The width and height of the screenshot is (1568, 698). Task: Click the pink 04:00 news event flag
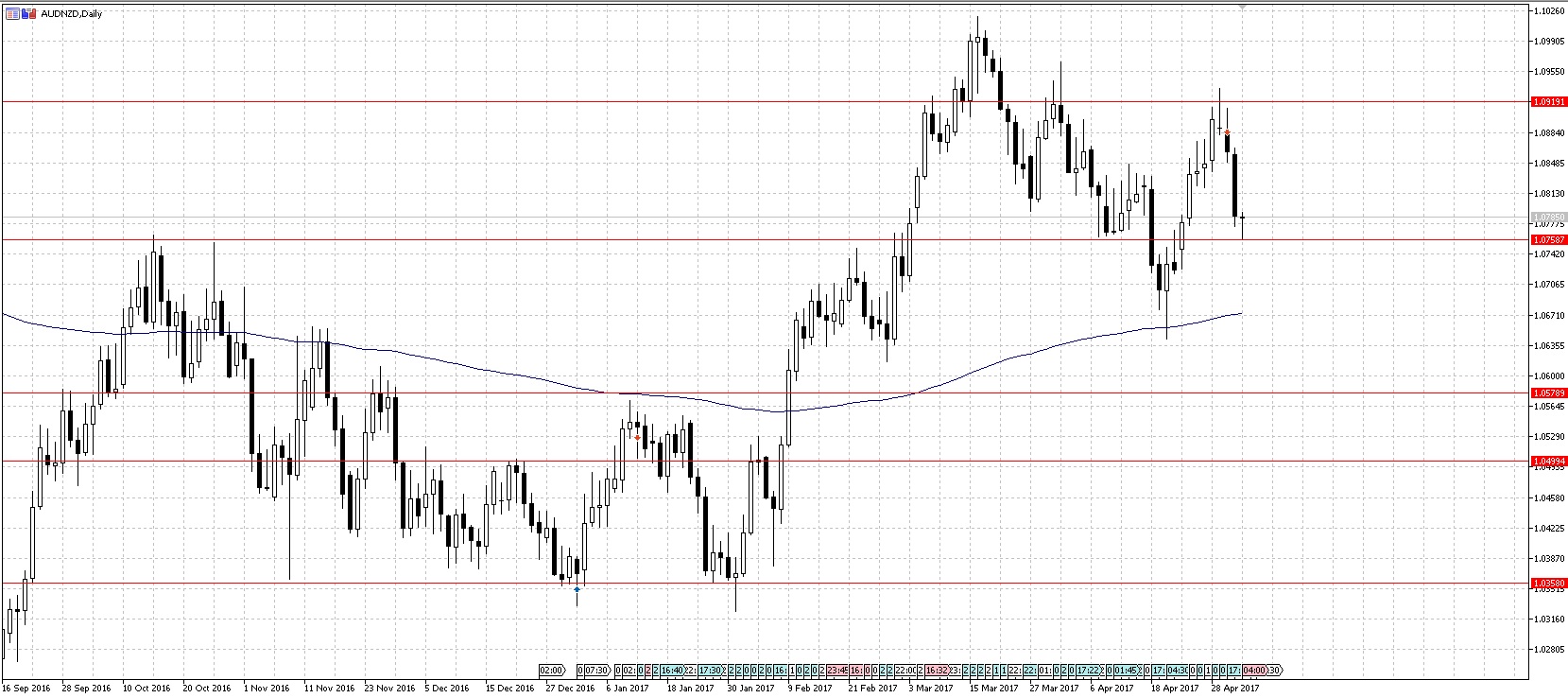(x=1255, y=671)
